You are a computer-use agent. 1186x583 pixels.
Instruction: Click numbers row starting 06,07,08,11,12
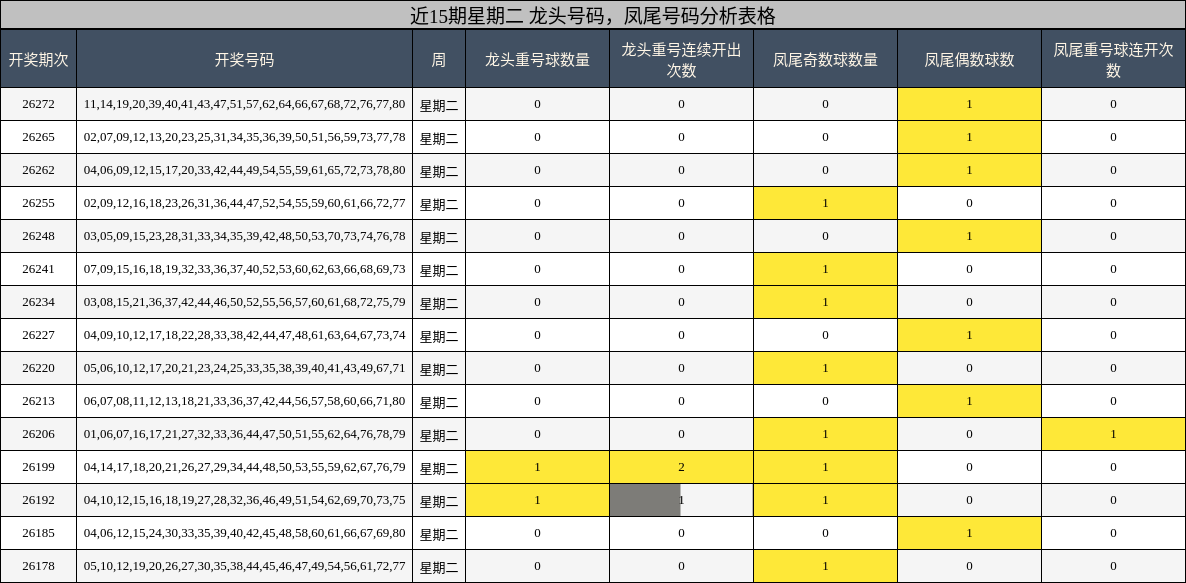pyautogui.click(x=244, y=401)
